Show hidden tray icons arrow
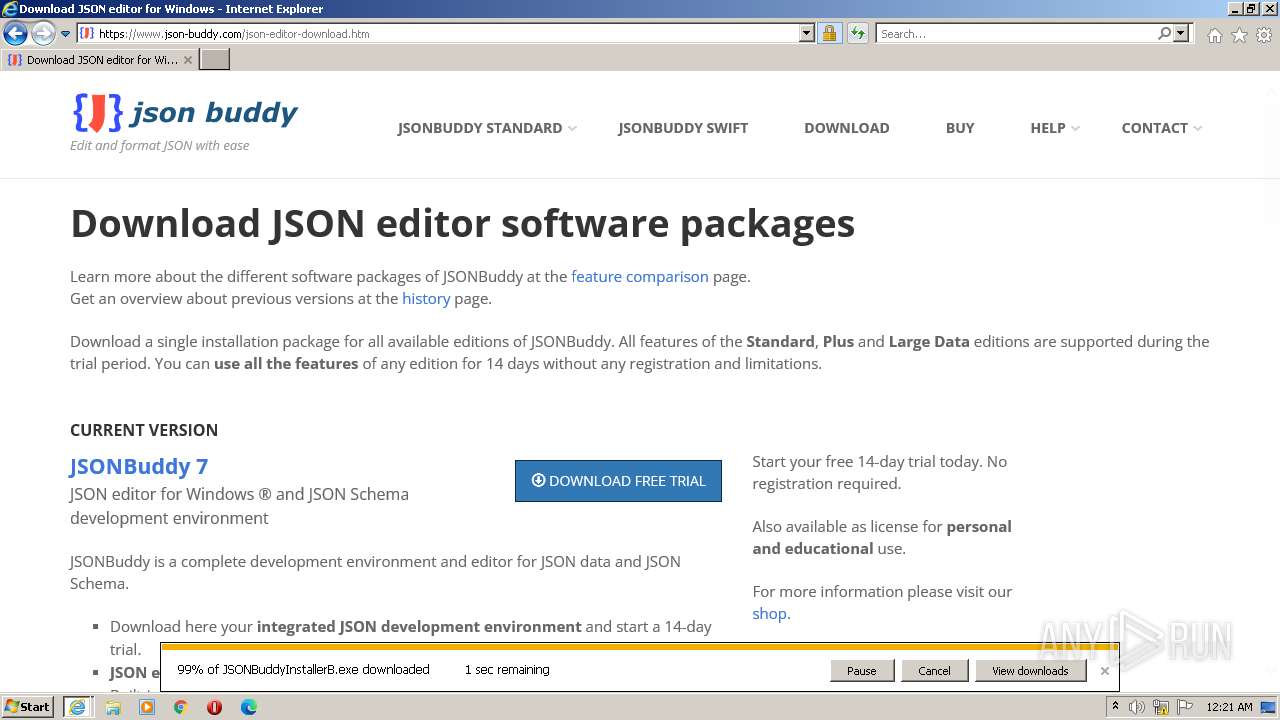Viewport: 1280px width, 720px height. click(x=1115, y=707)
